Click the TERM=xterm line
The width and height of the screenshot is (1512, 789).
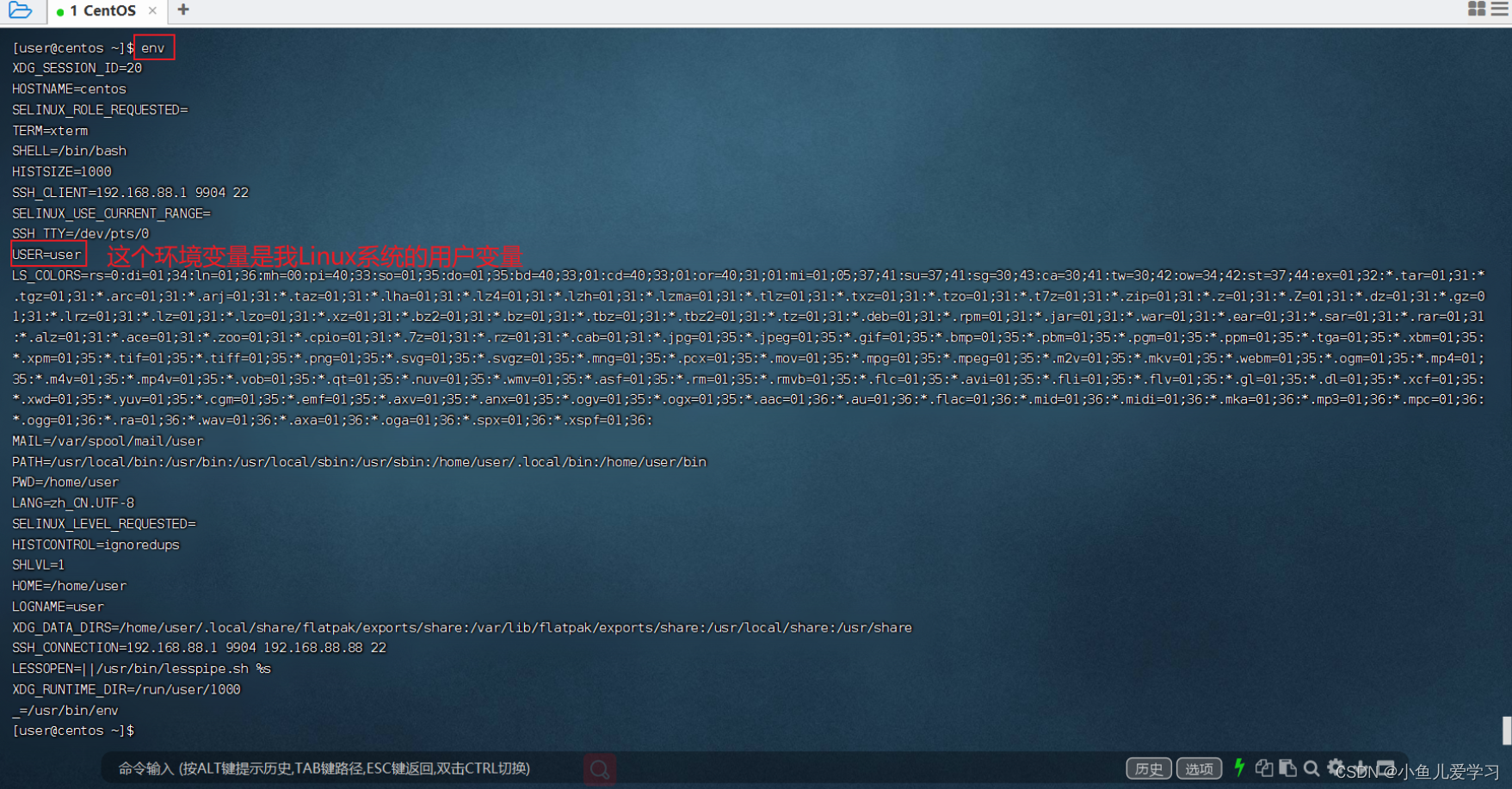[x=50, y=131]
